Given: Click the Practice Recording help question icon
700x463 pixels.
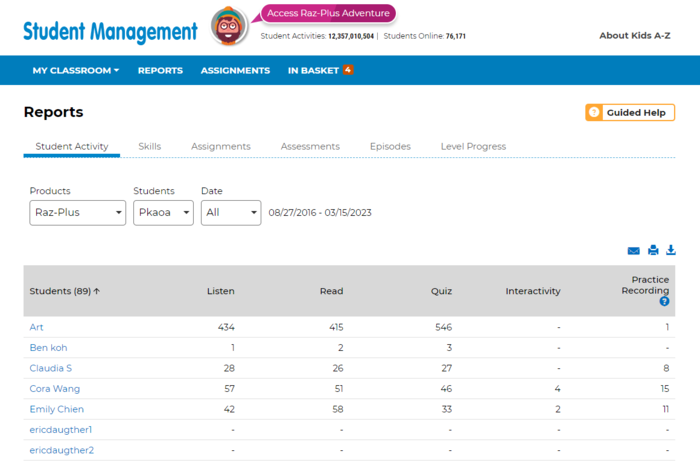Looking at the screenshot, I should [x=664, y=301].
